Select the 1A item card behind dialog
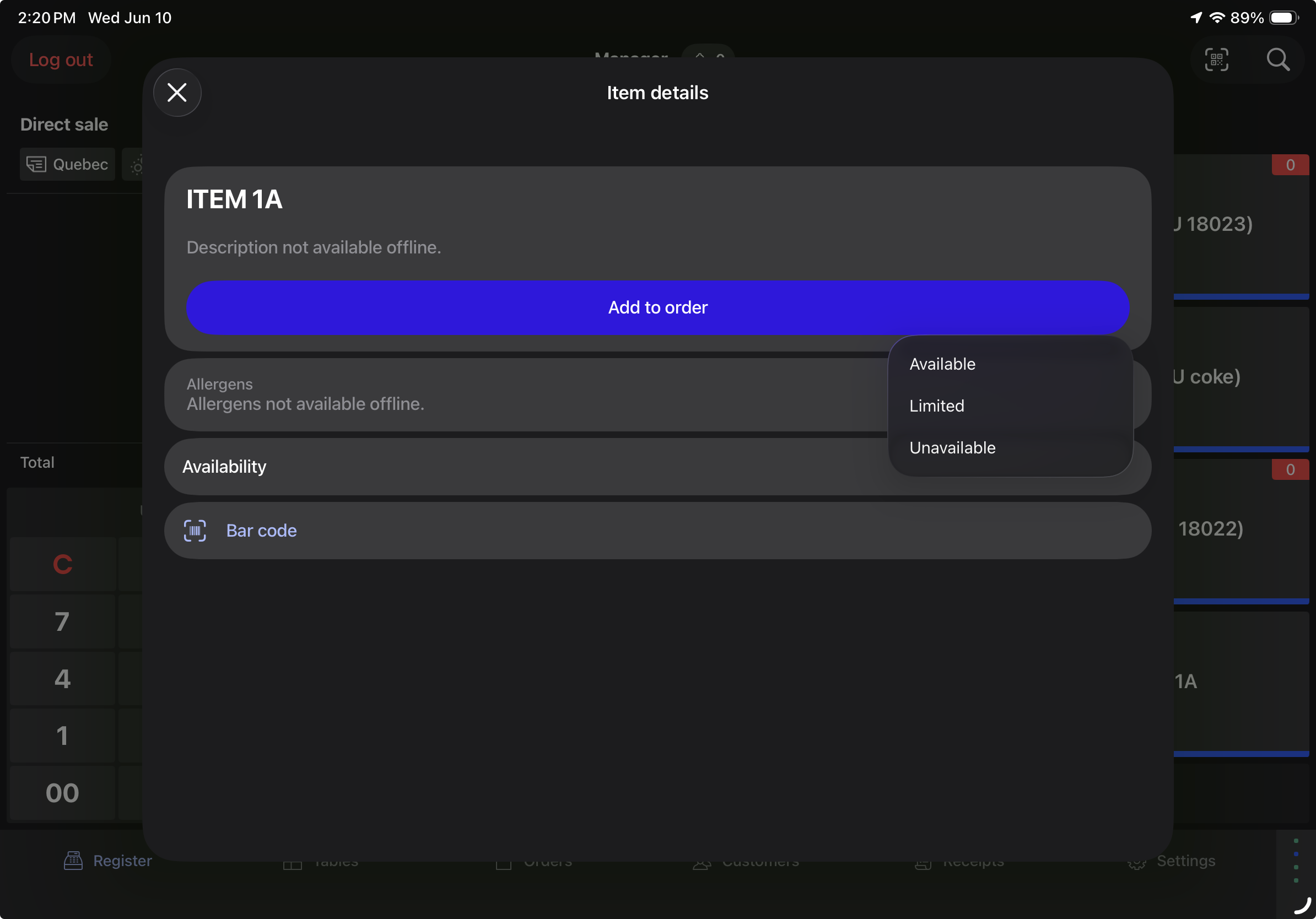 (x=1241, y=684)
